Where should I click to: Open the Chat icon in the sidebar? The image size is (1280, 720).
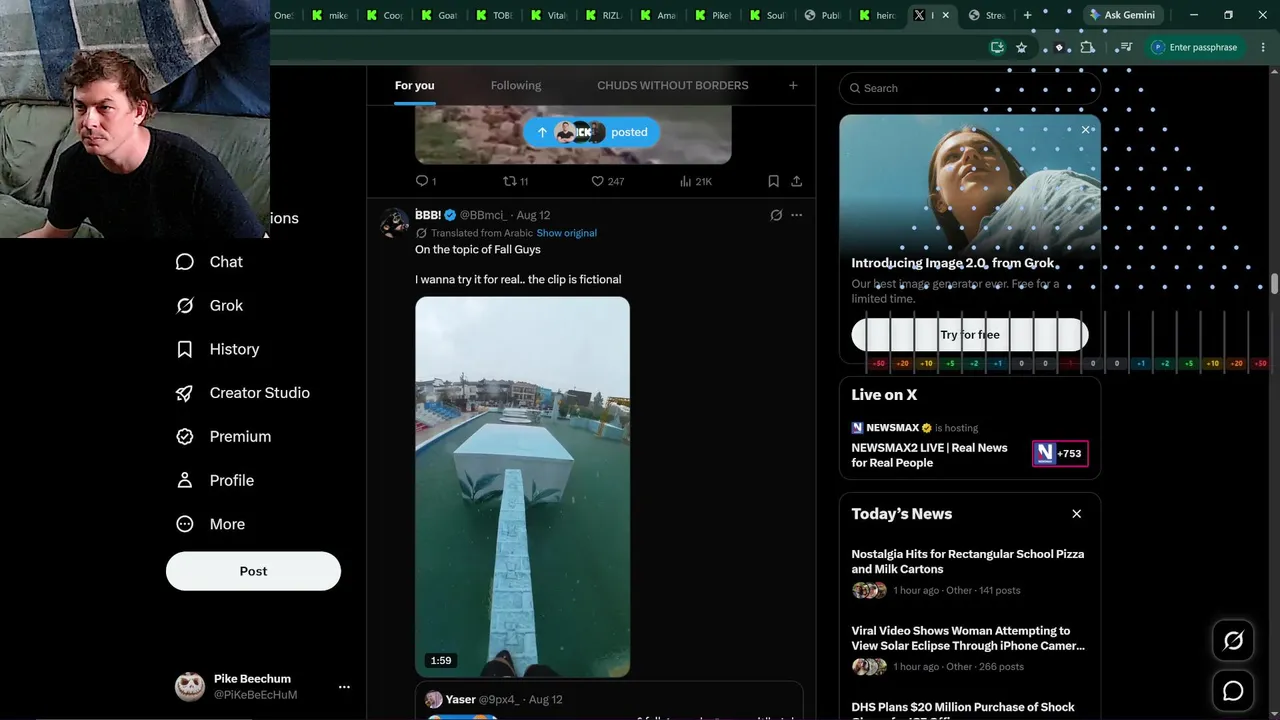185,262
